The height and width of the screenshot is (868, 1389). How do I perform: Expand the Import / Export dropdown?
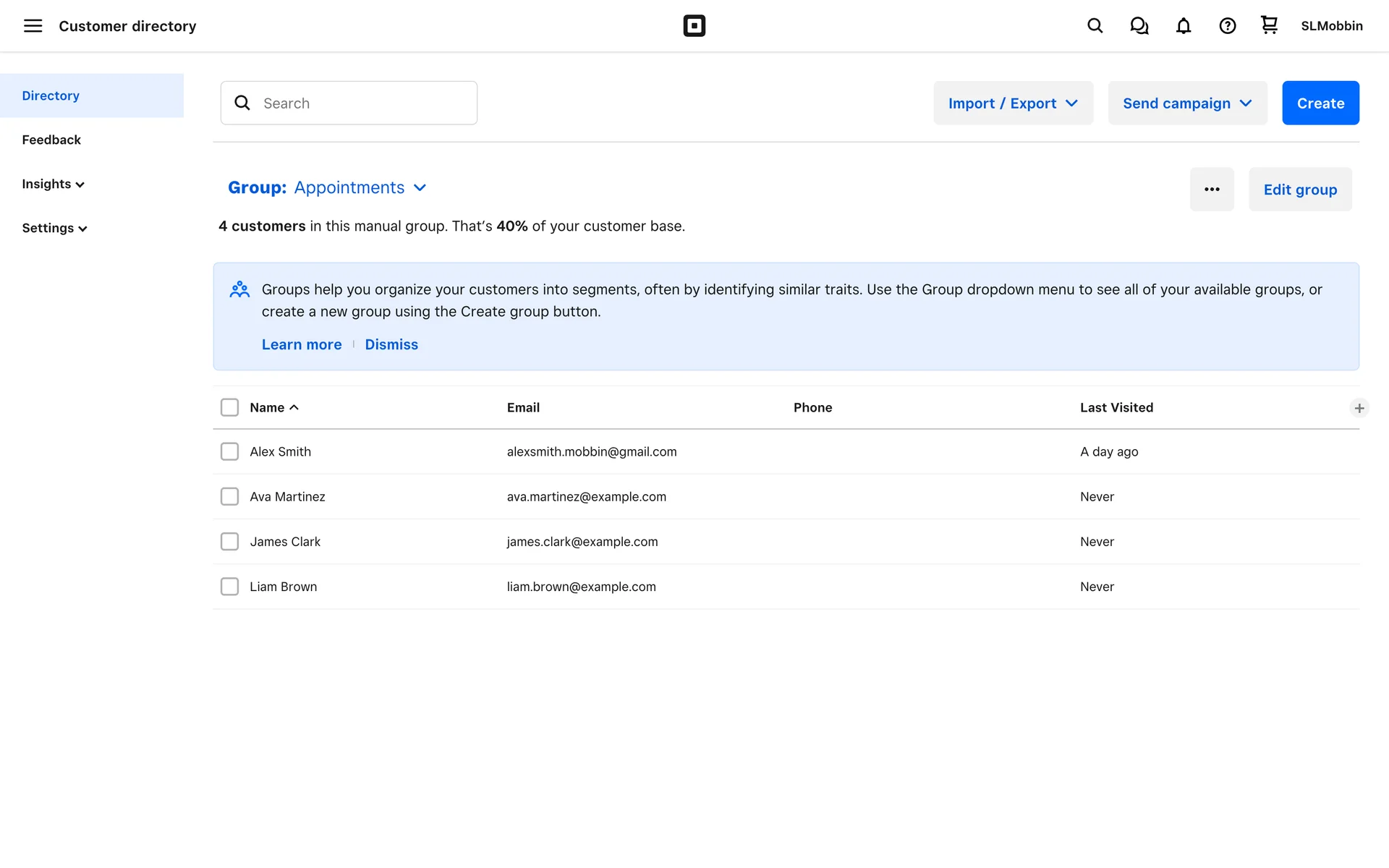1013,103
